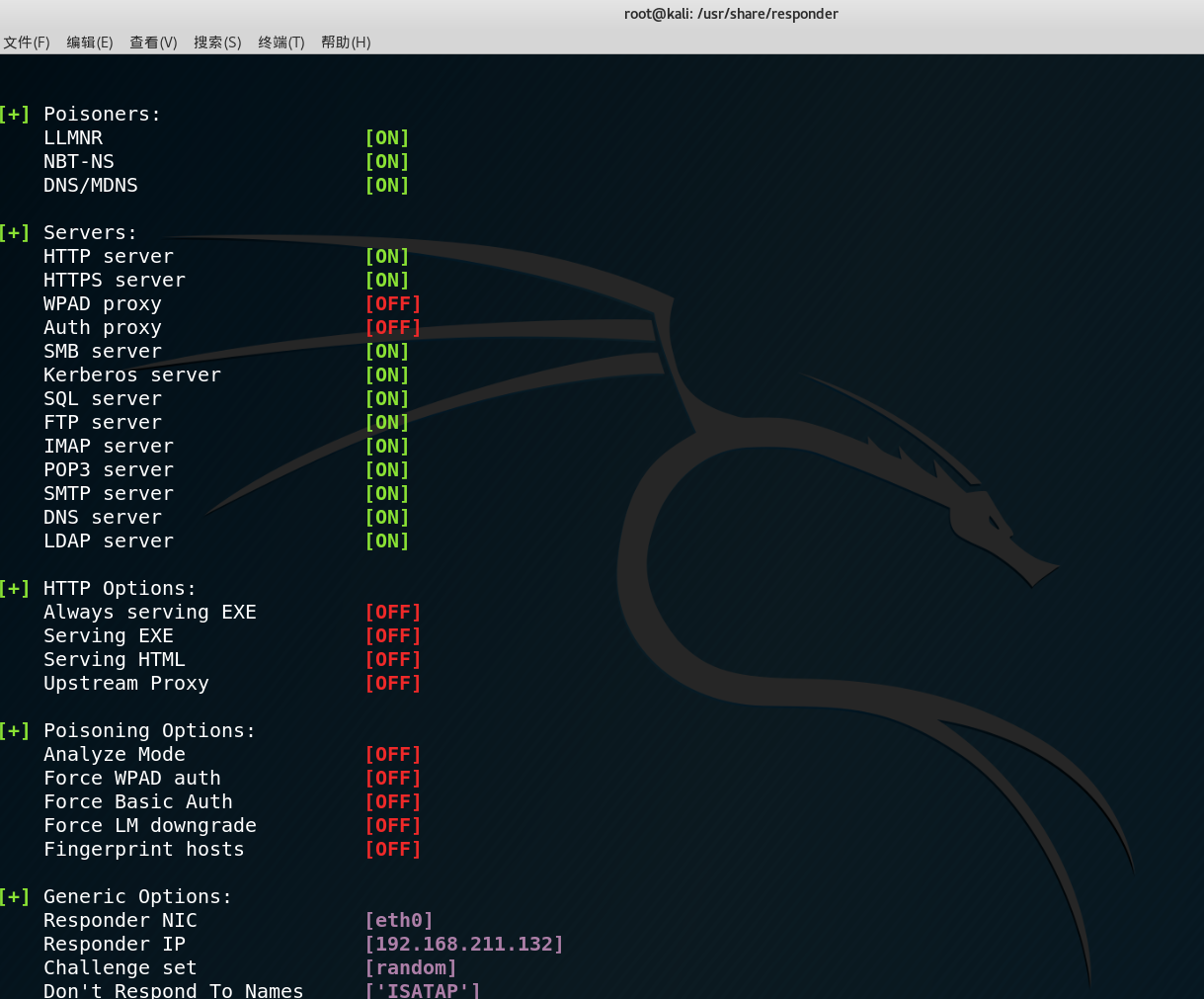The height and width of the screenshot is (999, 1204).
Task: Open the 终端(T) menu
Action: point(281,42)
